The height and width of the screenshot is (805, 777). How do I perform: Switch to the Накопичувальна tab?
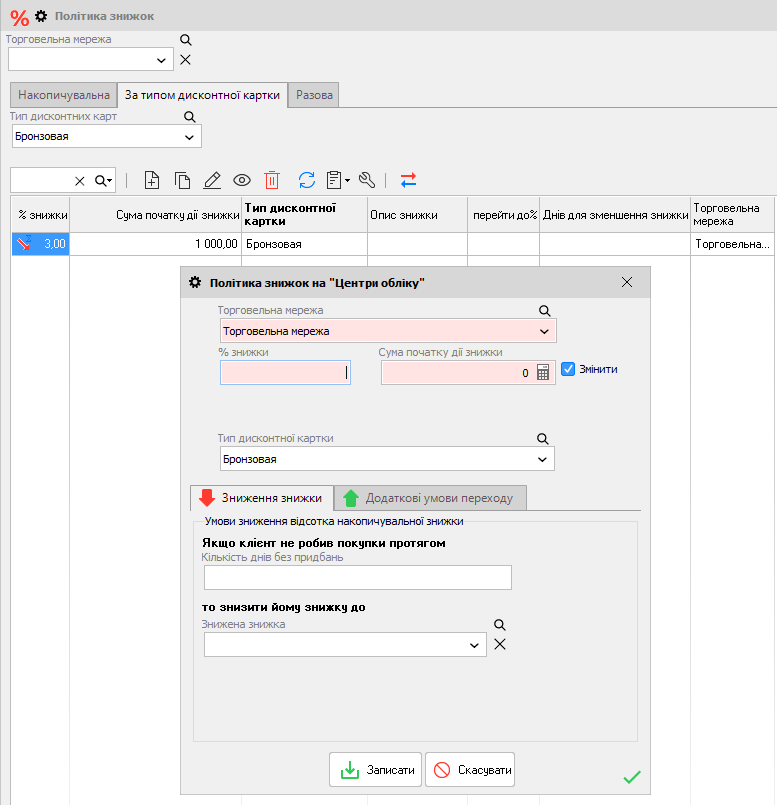pos(64,95)
